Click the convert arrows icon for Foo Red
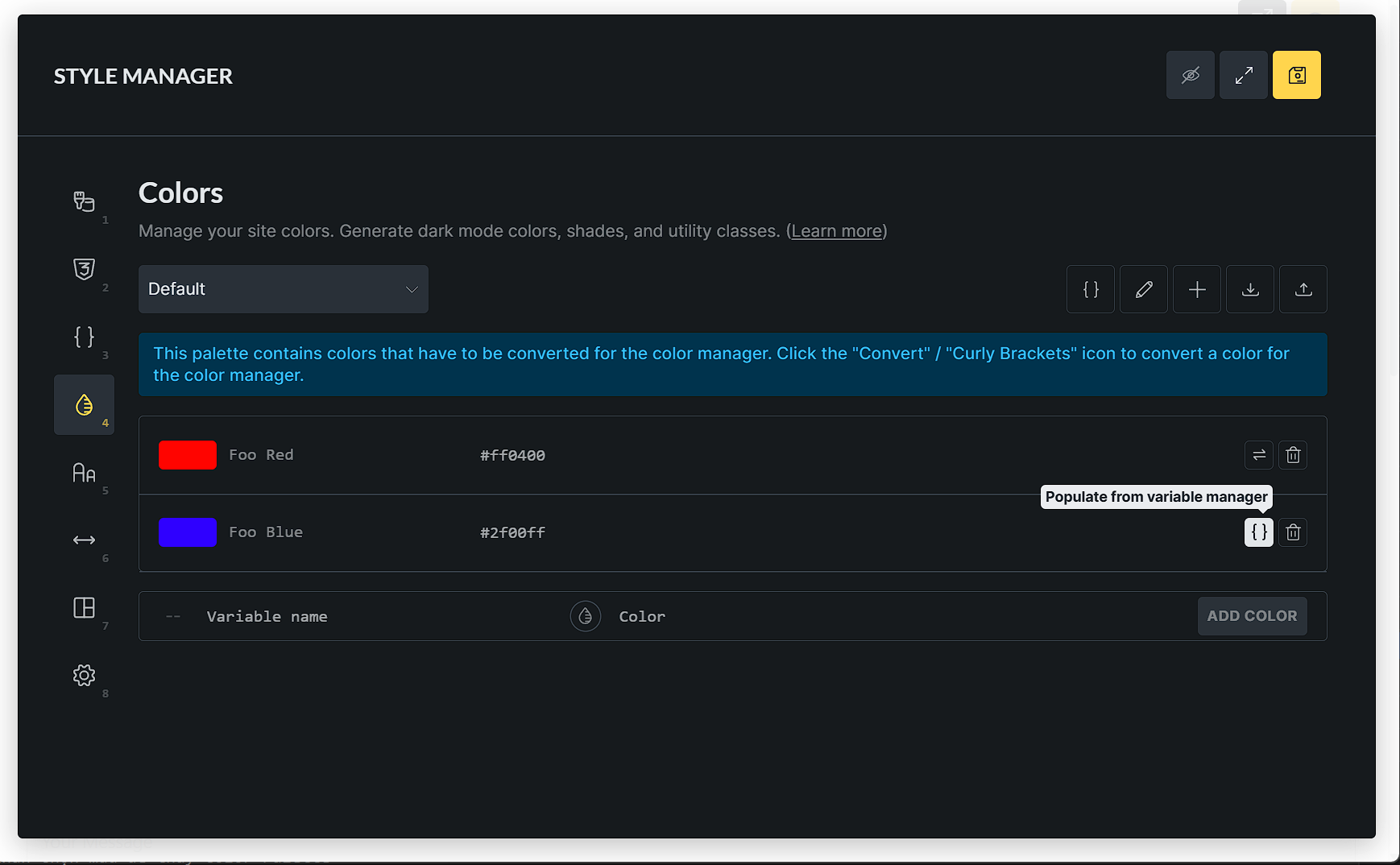Screen dimensions: 1400x865 [x=1258, y=455]
